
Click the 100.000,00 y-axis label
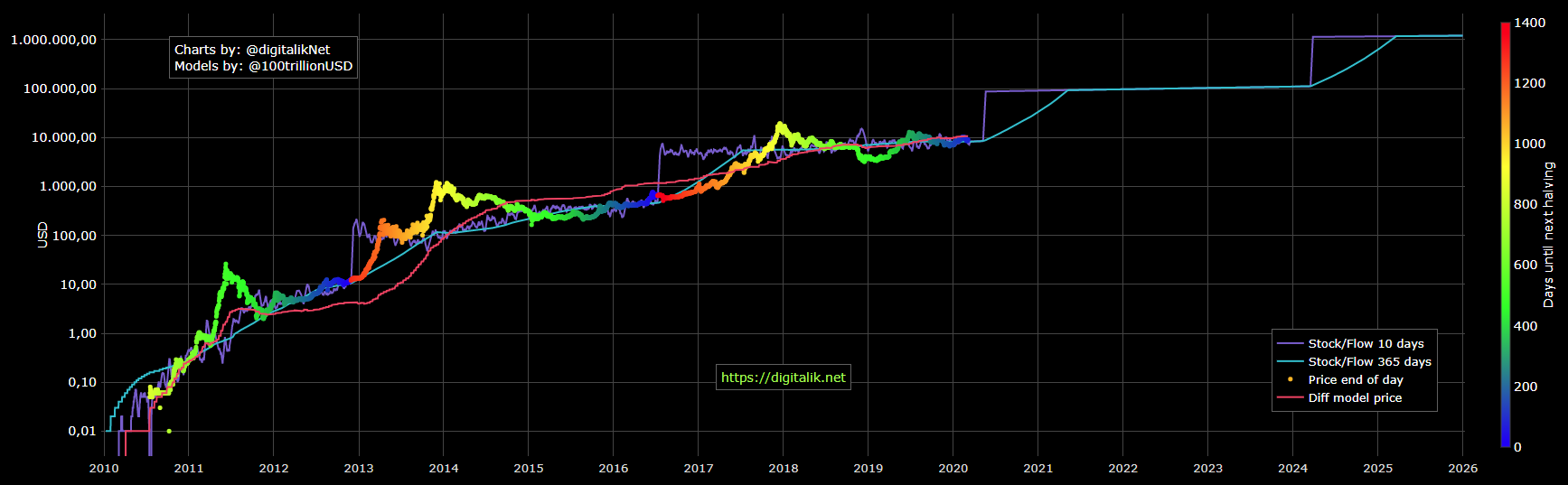(60, 89)
